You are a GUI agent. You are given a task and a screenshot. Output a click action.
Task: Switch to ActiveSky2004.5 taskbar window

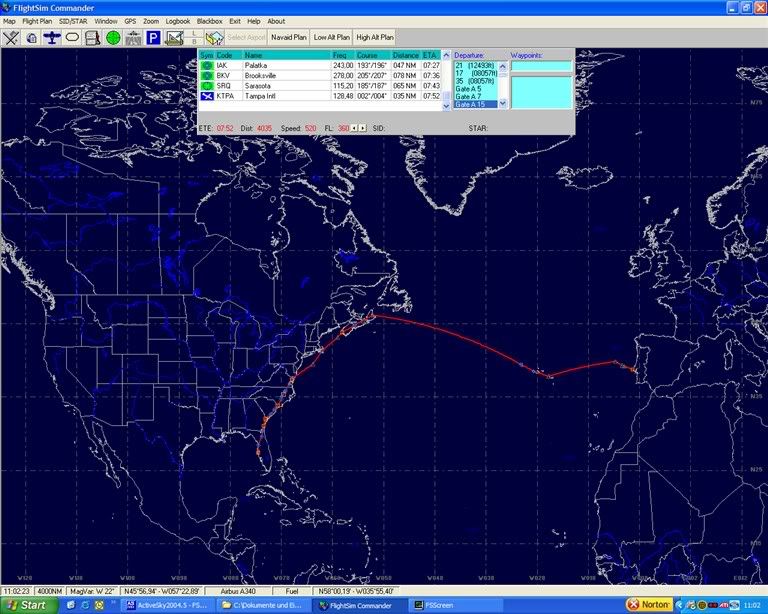coord(167,605)
